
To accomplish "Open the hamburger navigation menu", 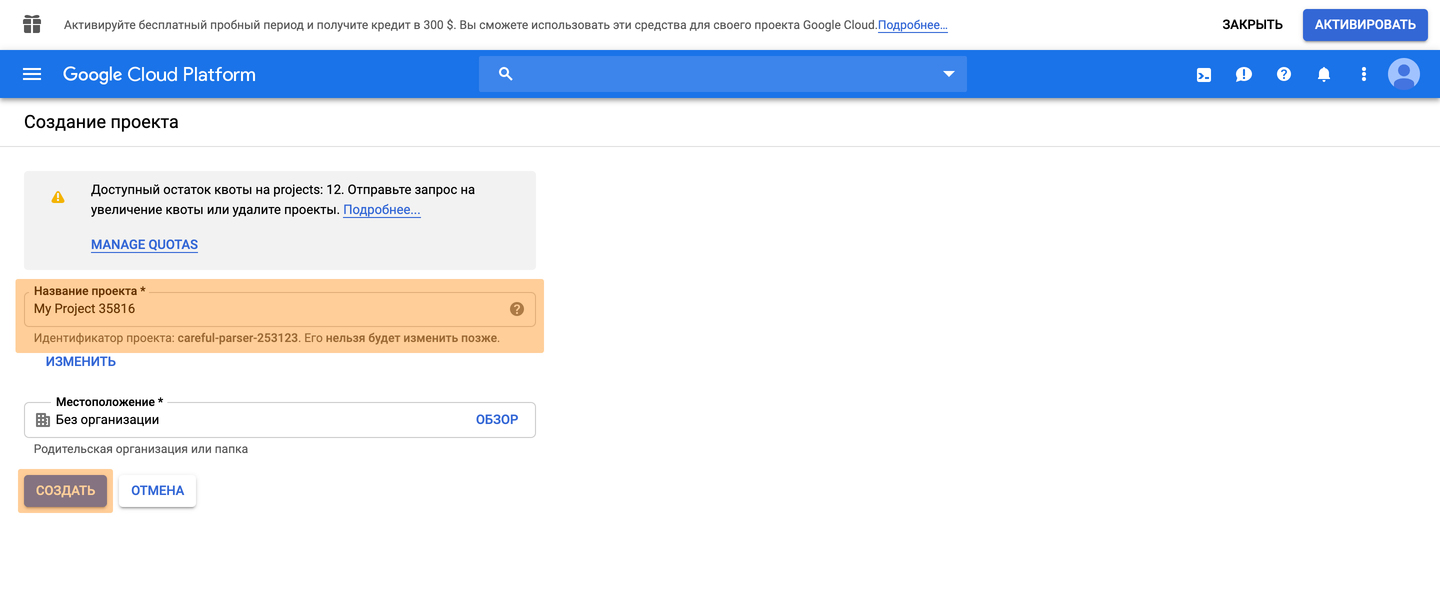I will (x=32, y=74).
